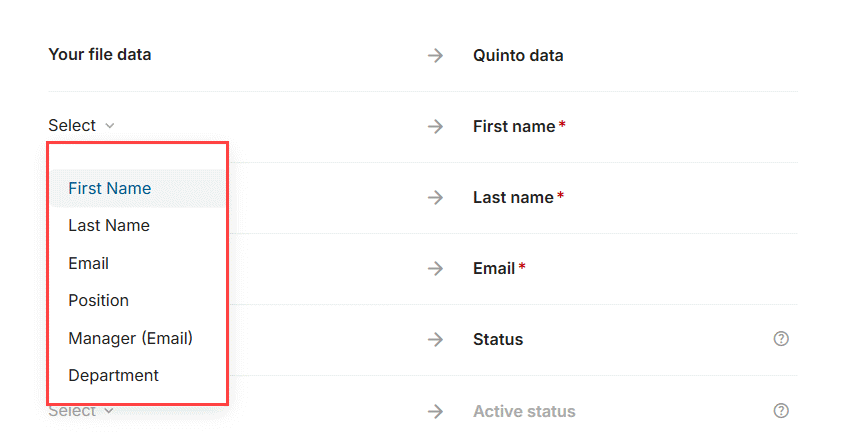This screenshot has width=855, height=439.
Task: Open the Select dropdown in Active status row
Action: click(x=81, y=411)
